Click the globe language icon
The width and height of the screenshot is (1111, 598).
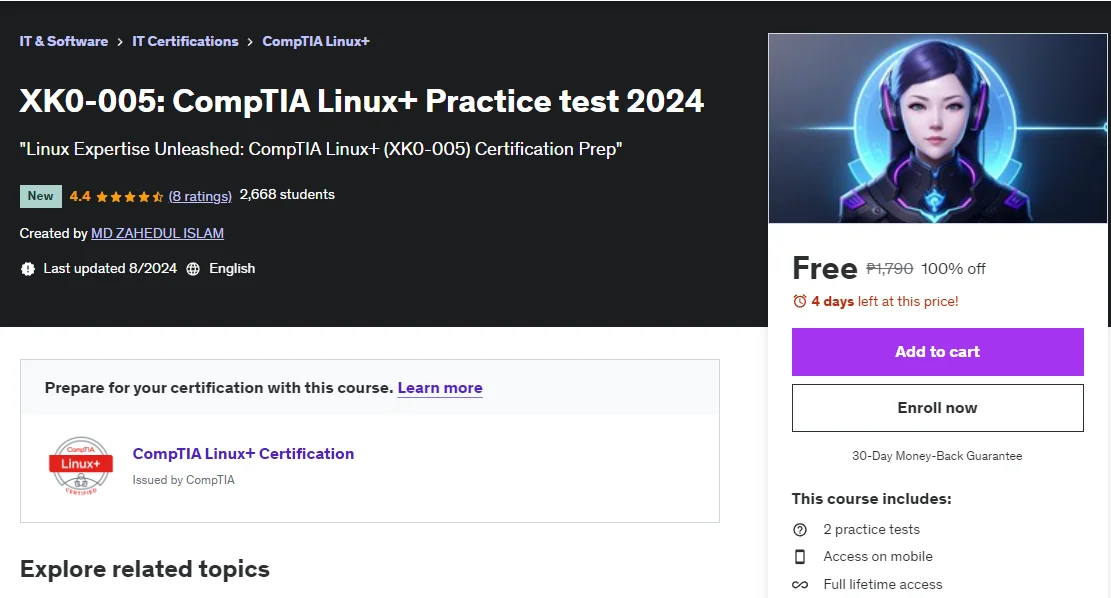pos(193,269)
